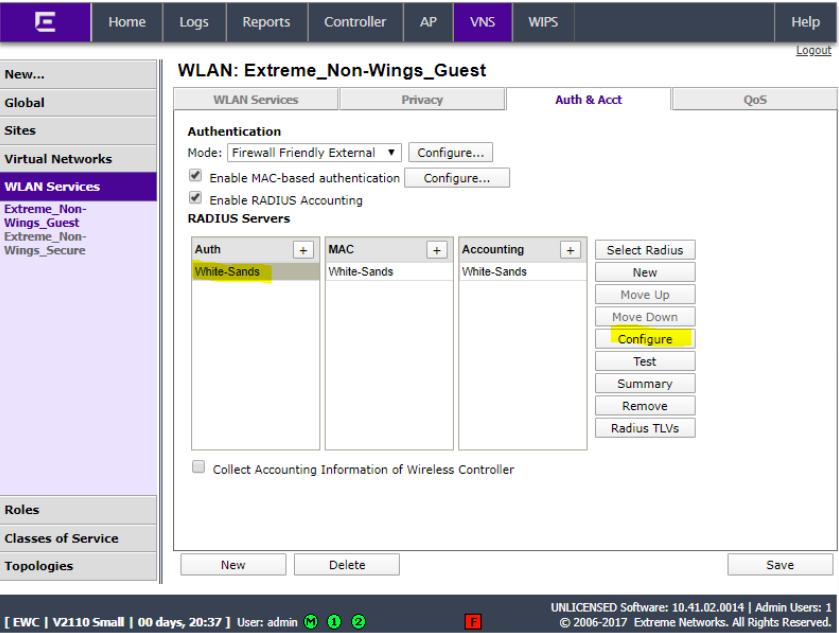Viewport: 839px width, 633px height.
Task: Select the Auth & Acct tab
Action: coord(589,100)
